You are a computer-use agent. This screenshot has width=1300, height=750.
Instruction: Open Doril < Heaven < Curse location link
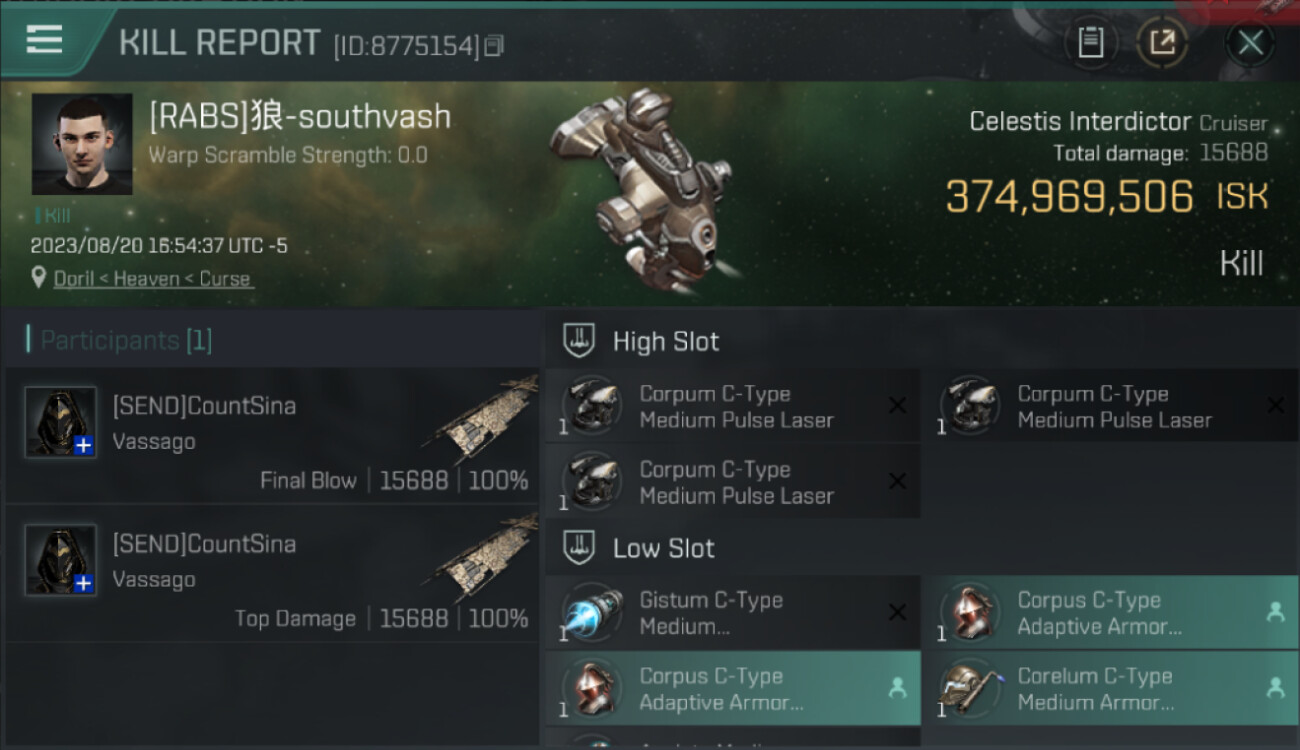[152, 279]
